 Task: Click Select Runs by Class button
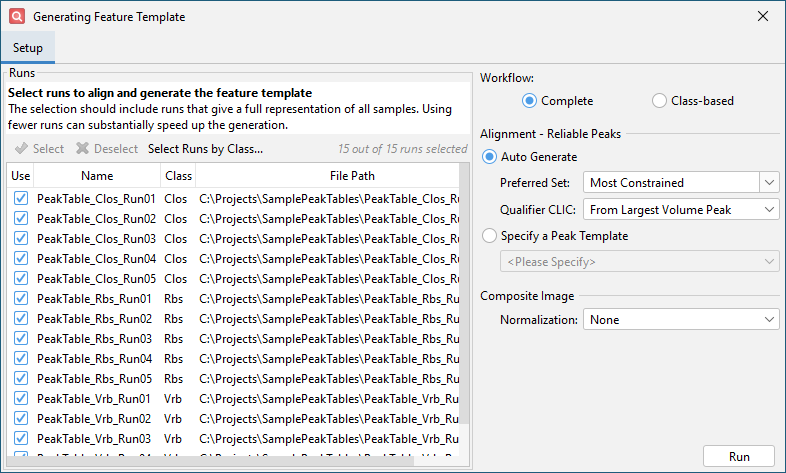pos(205,149)
